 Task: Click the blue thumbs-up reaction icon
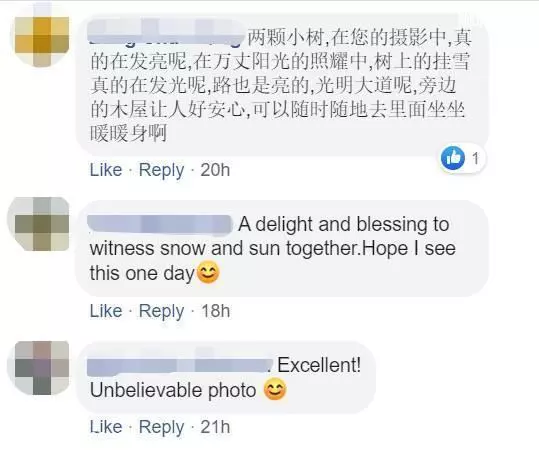[453, 158]
